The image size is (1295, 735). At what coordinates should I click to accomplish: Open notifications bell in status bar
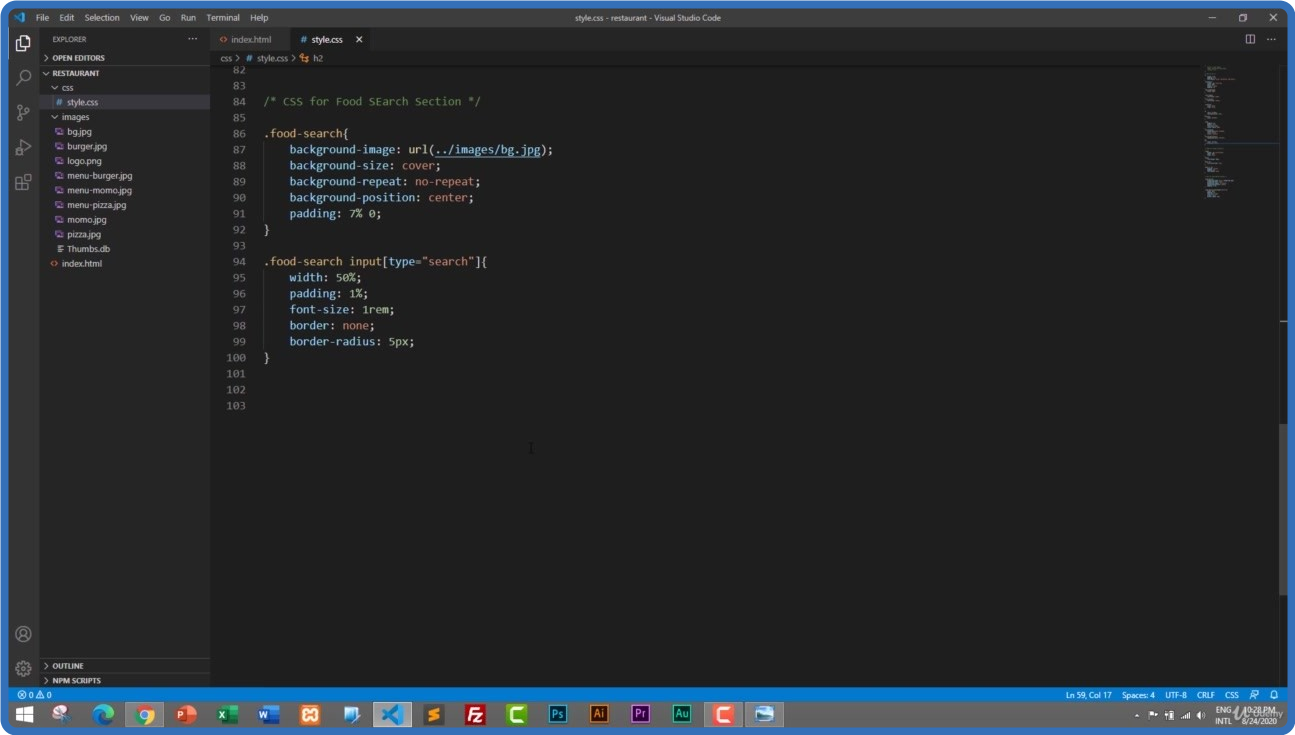1274,695
